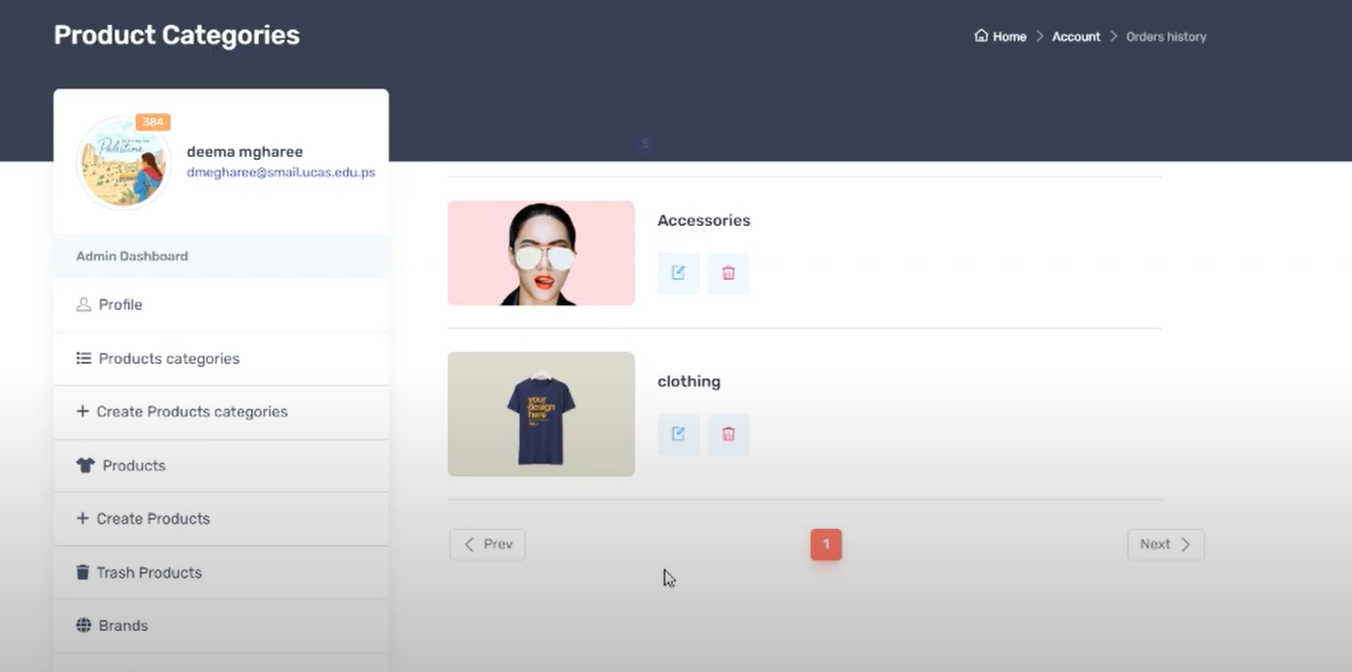The height and width of the screenshot is (672, 1352).
Task: Click the Prev pagination button
Action: coord(487,544)
